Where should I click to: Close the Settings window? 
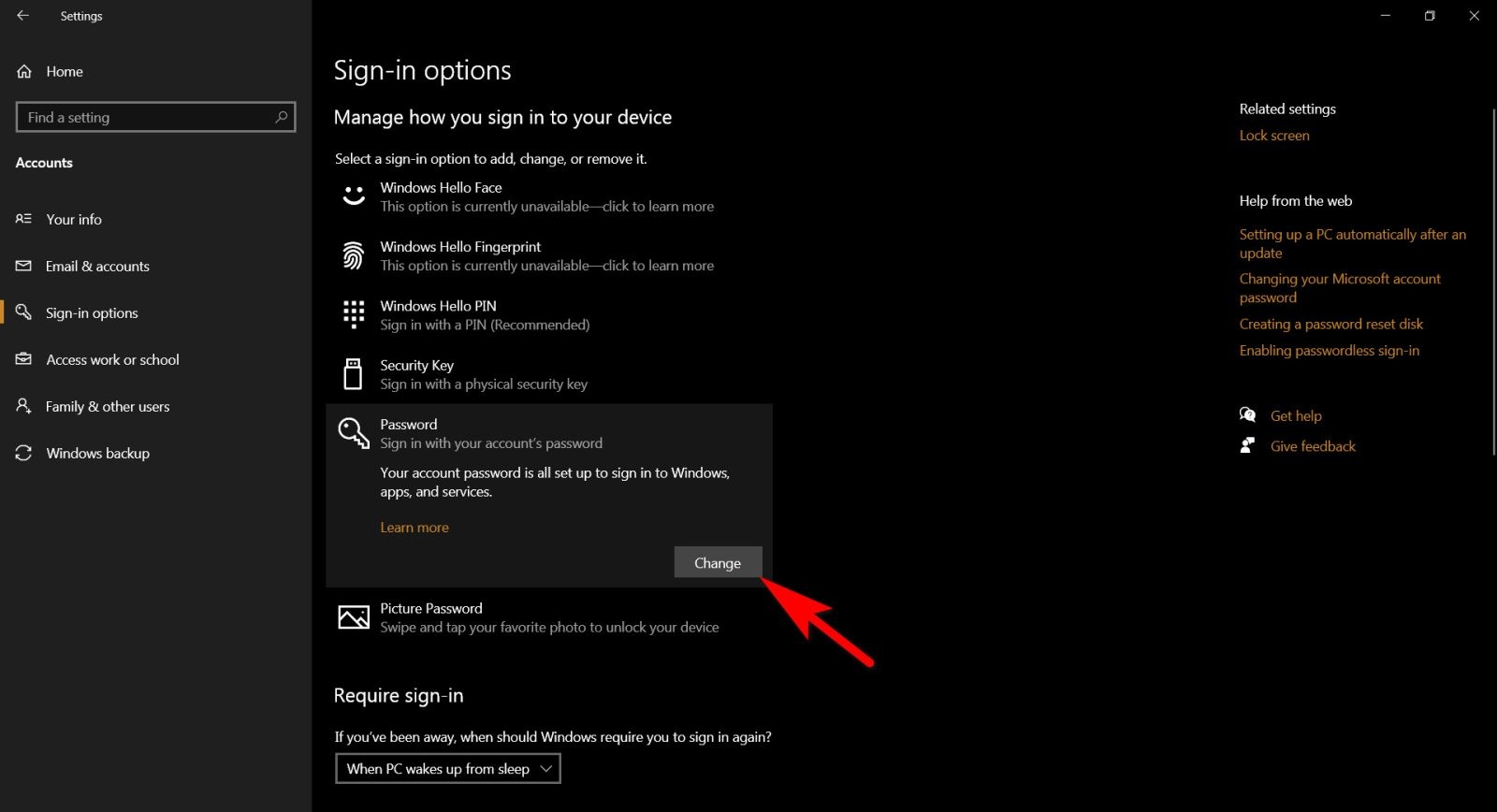tap(1475, 16)
